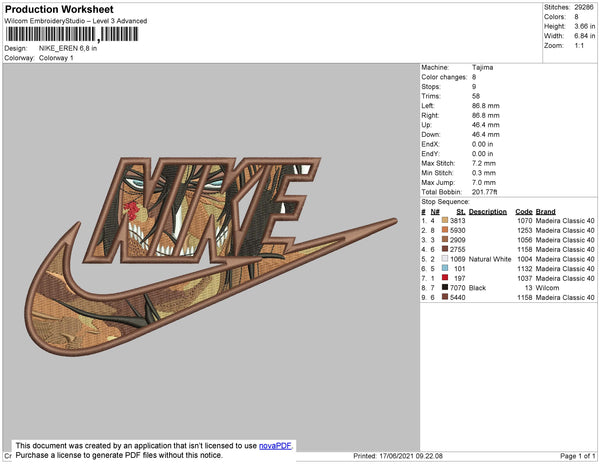
Task: Click the width value '6.84 in'
Action: (x=584, y=36)
